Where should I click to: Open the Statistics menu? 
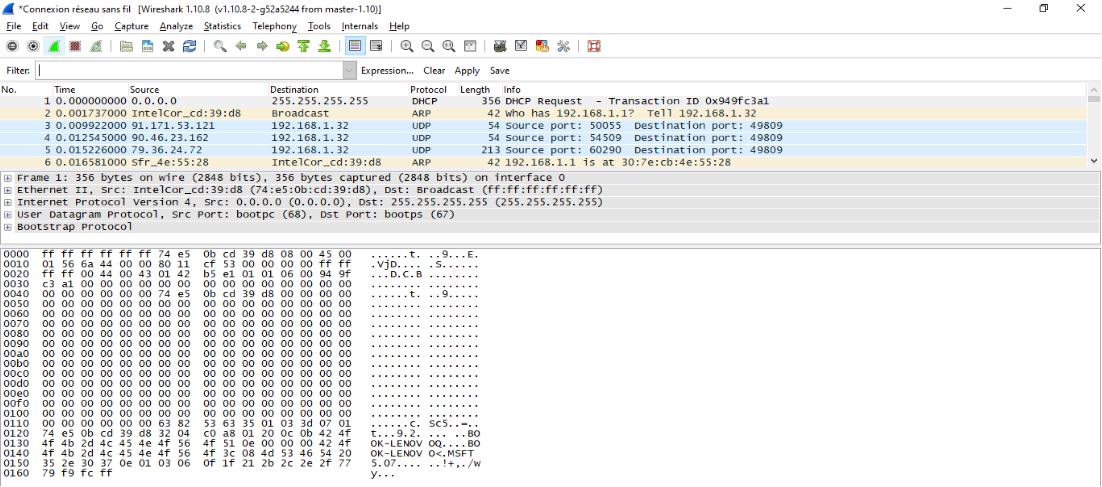[222, 26]
